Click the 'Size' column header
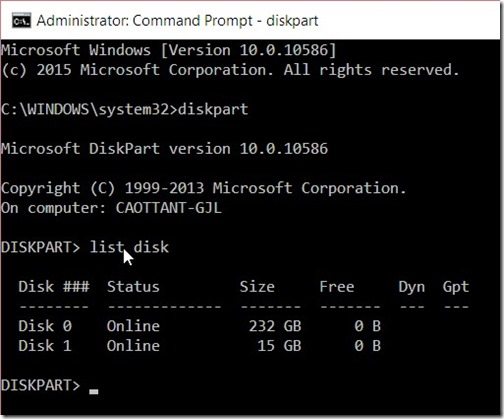Viewport: 504px width, 419px height. coord(257,287)
